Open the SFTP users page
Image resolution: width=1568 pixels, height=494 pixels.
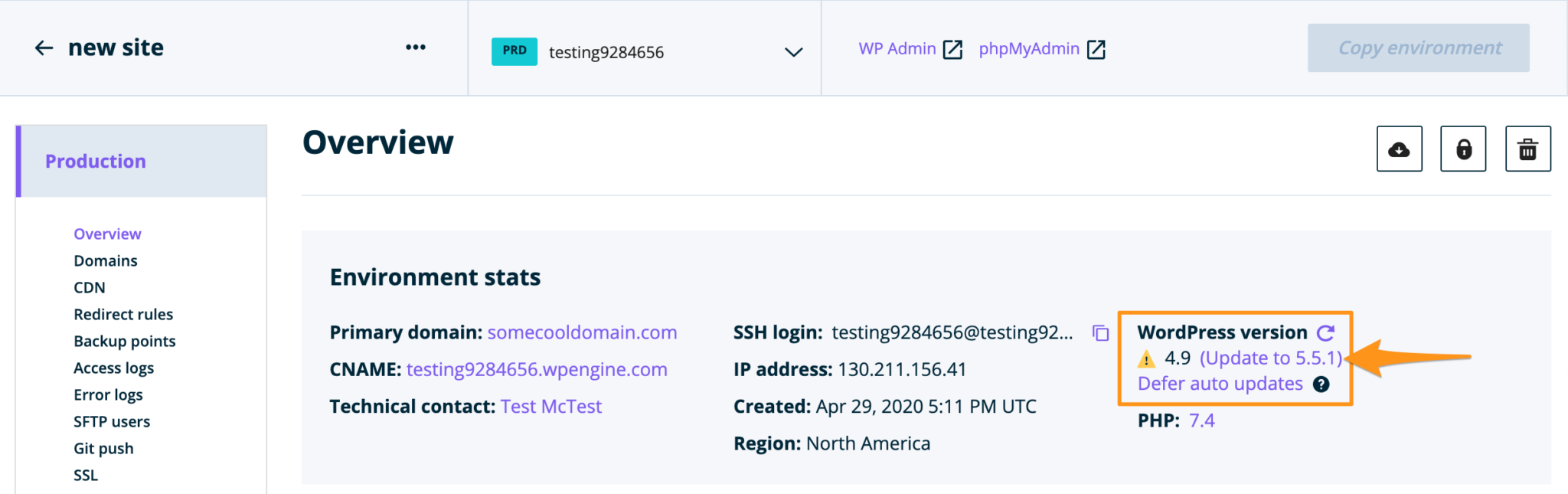click(x=112, y=422)
